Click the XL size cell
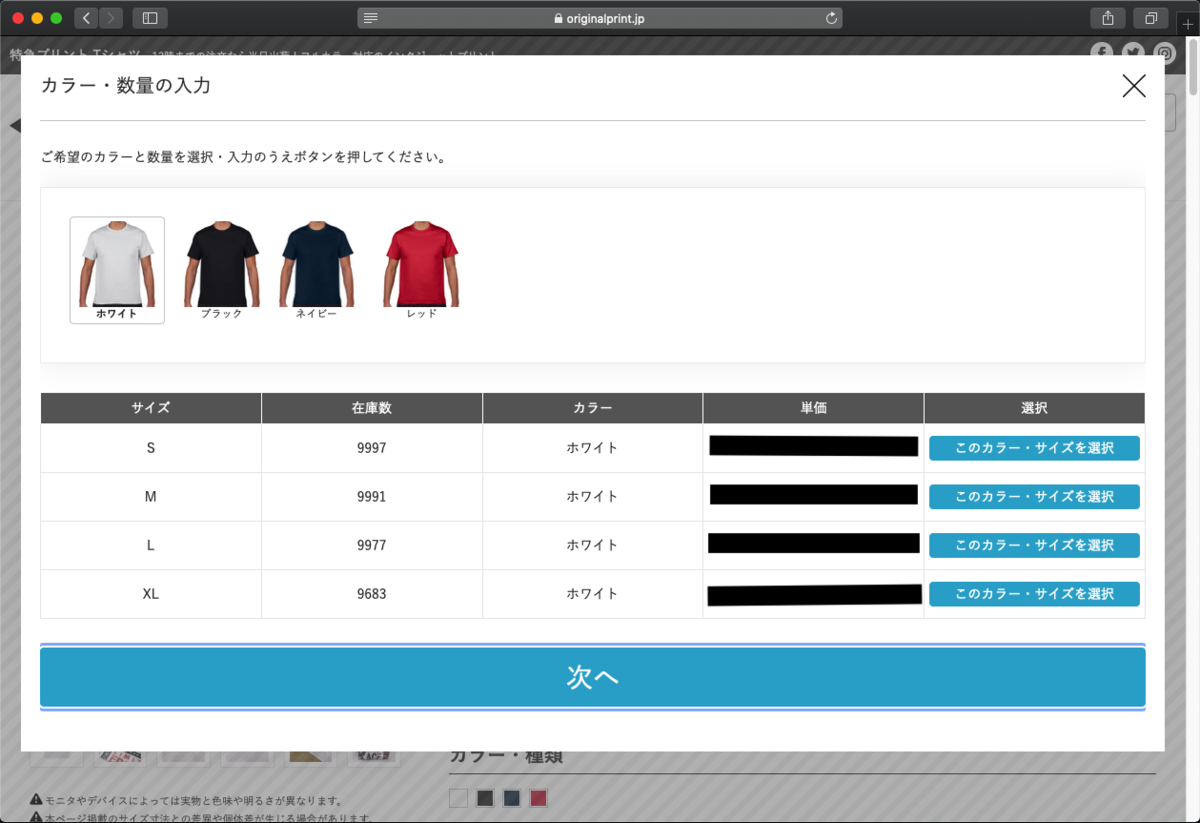The width and height of the screenshot is (1200, 823). coord(151,593)
